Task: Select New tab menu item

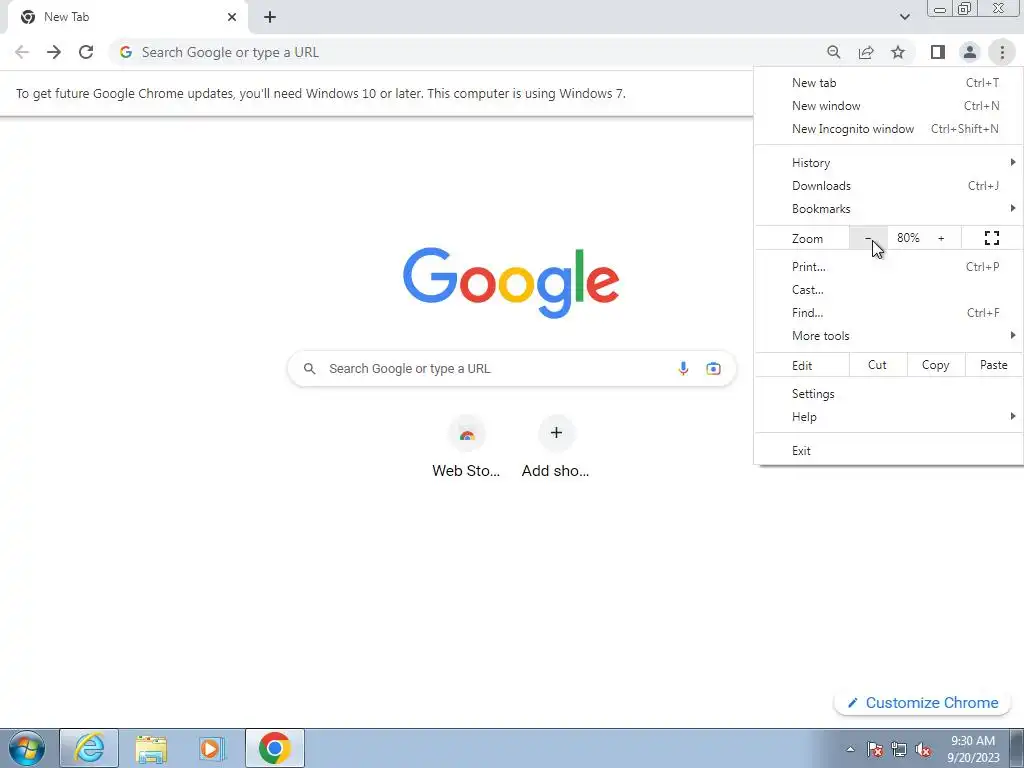Action: [x=889, y=83]
